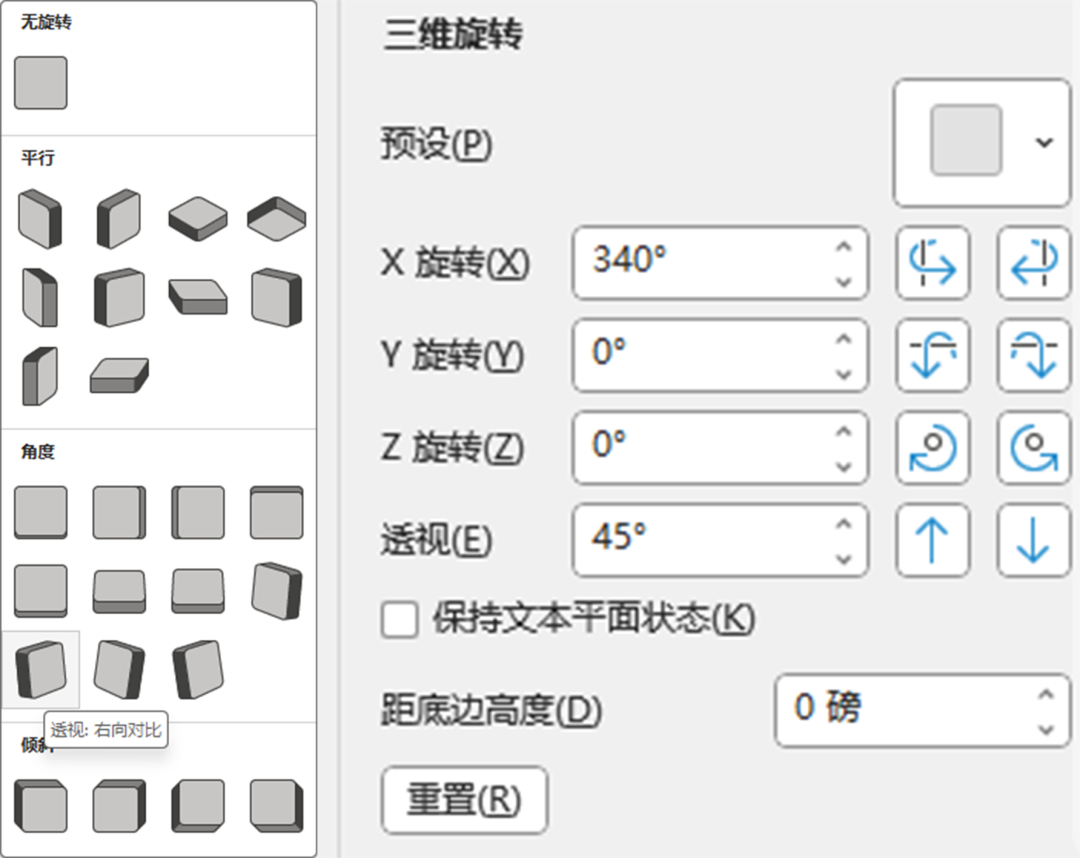Pick the fourth 平行 top-row preset showing underside
This screenshot has height=858, width=1080.
(276, 219)
